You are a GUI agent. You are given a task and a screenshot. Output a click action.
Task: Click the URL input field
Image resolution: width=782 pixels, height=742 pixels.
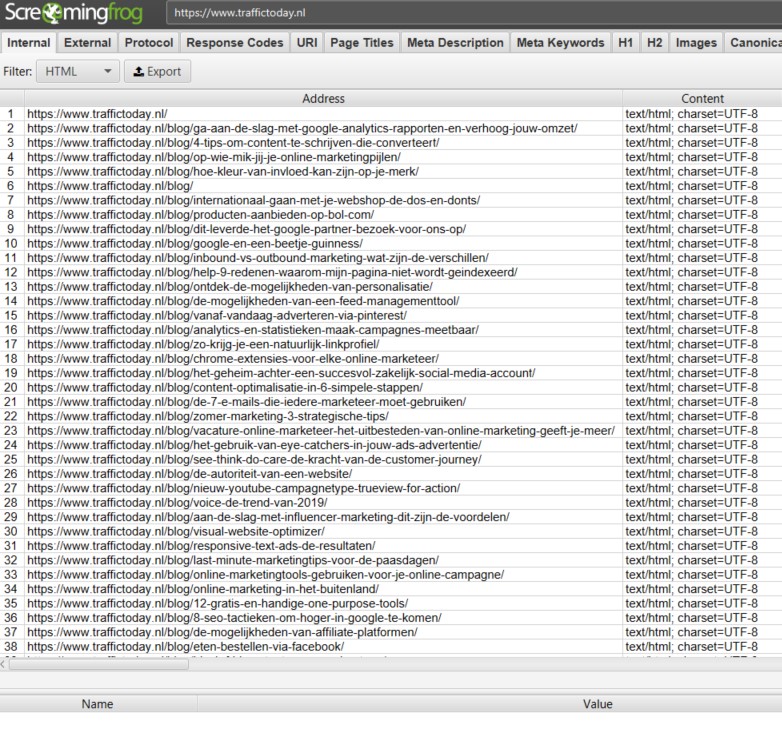[470, 14]
